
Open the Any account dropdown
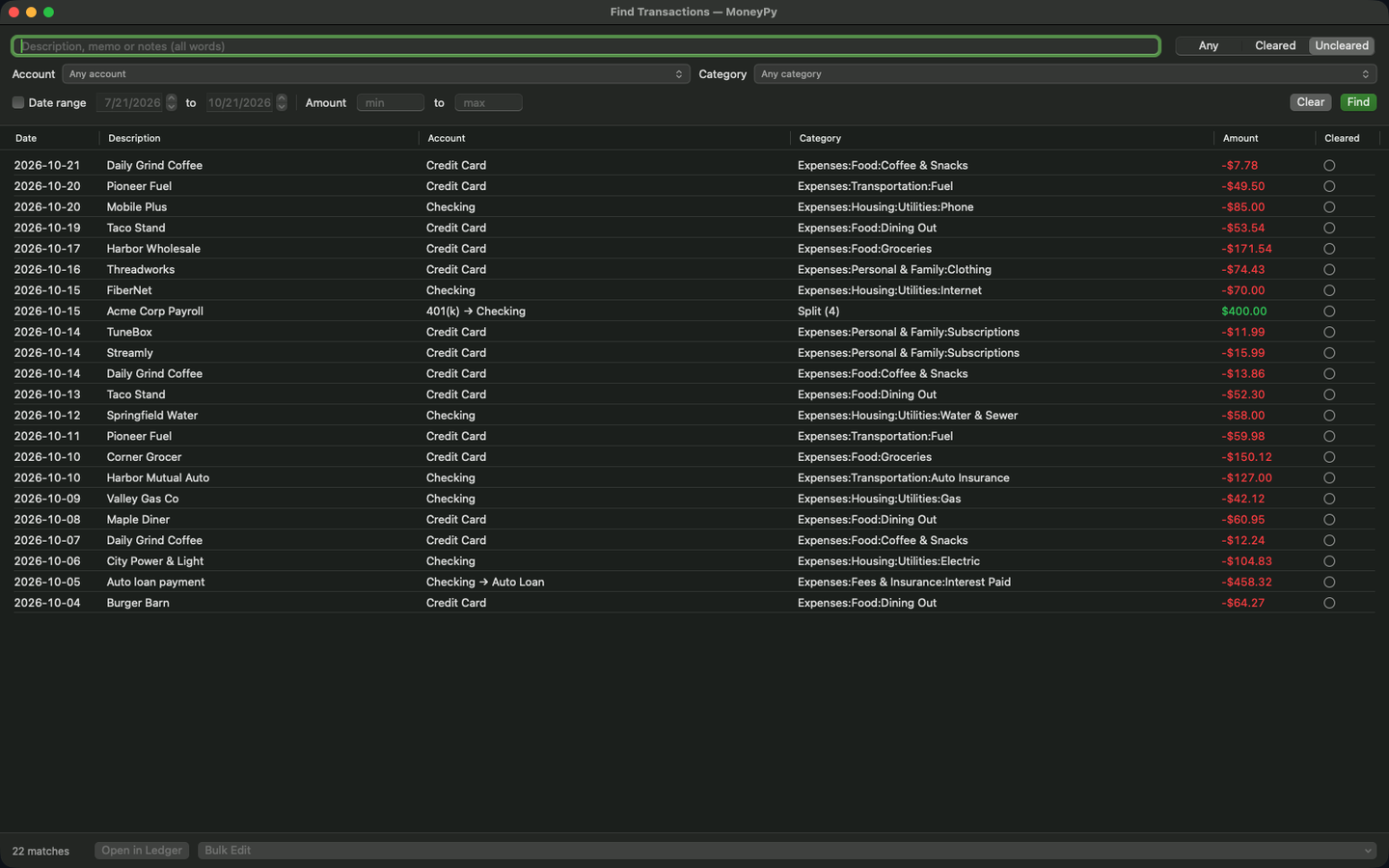pos(376,74)
